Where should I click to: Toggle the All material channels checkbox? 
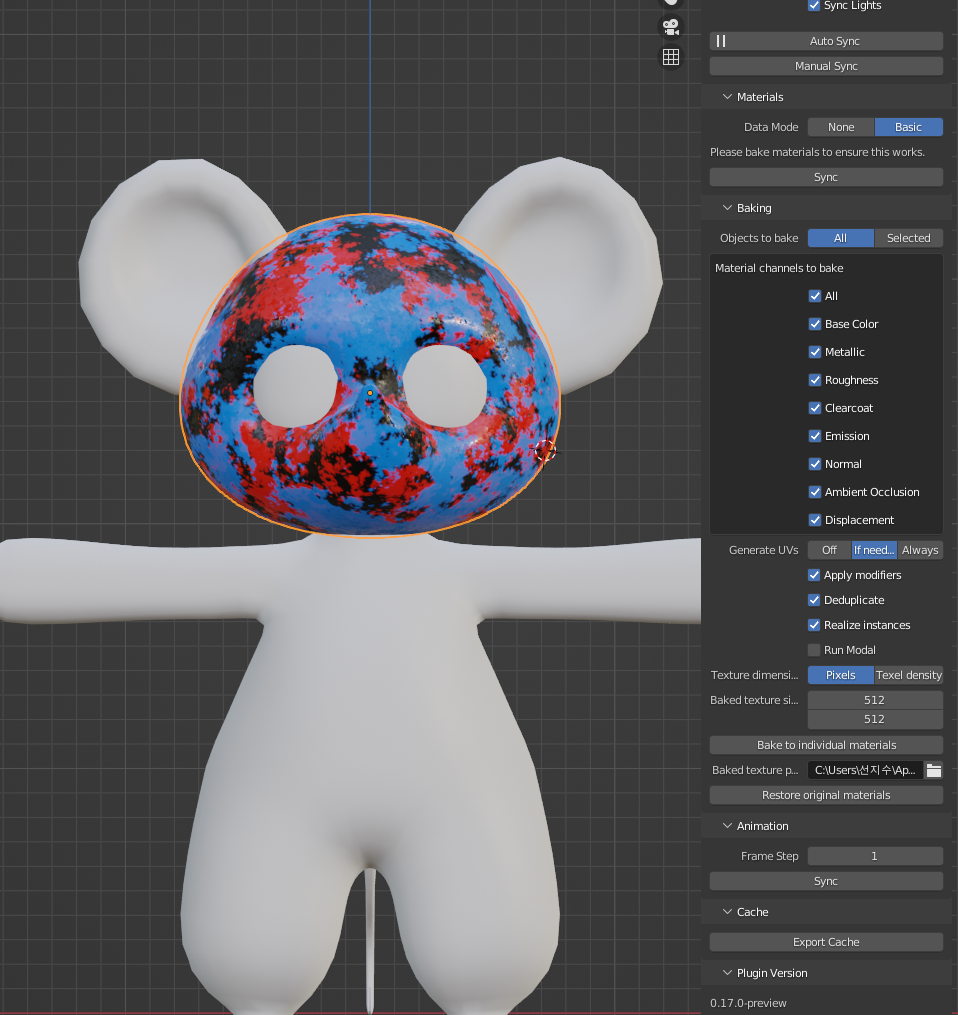pos(815,296)
